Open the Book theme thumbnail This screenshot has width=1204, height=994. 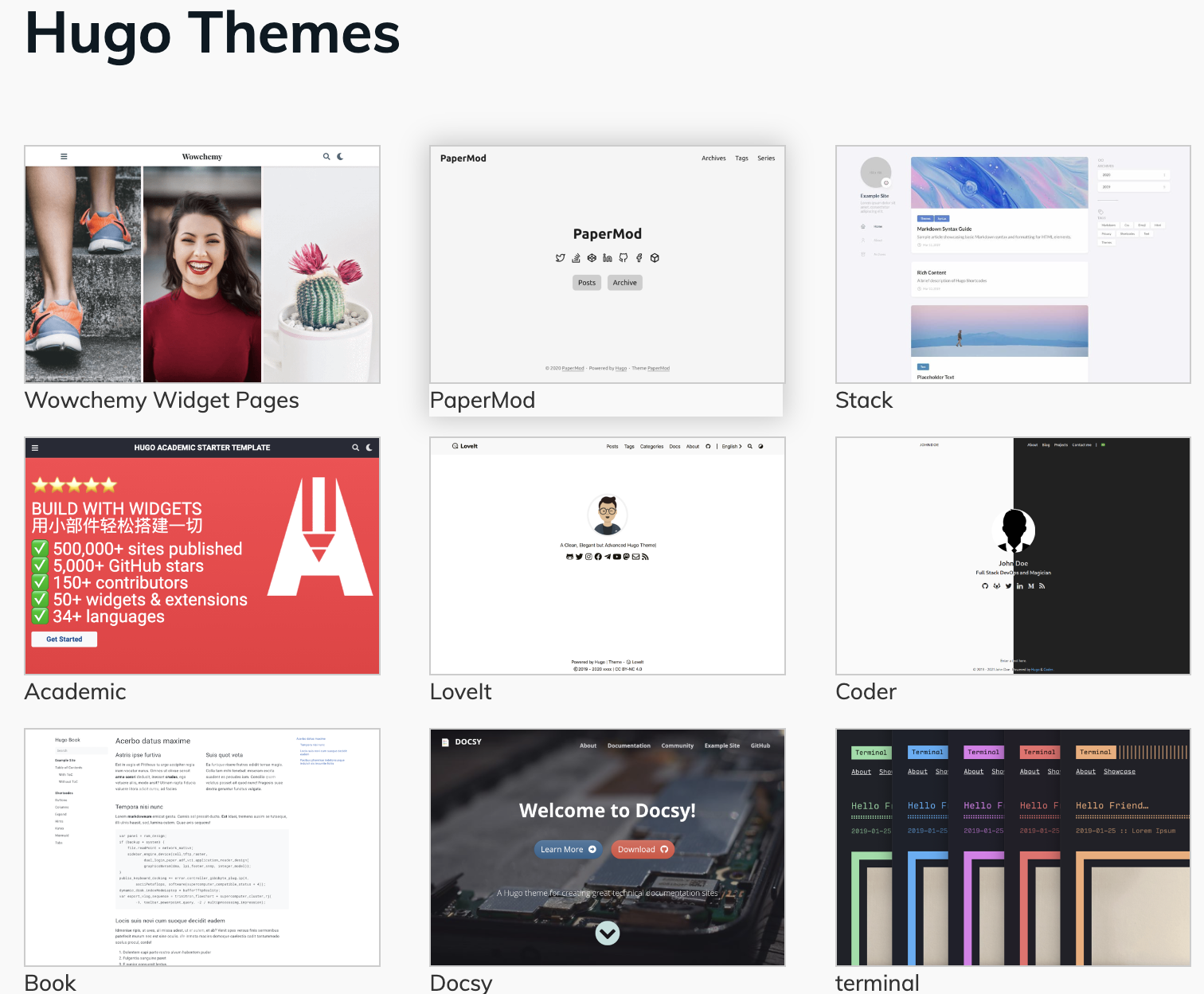coord(202,847)
